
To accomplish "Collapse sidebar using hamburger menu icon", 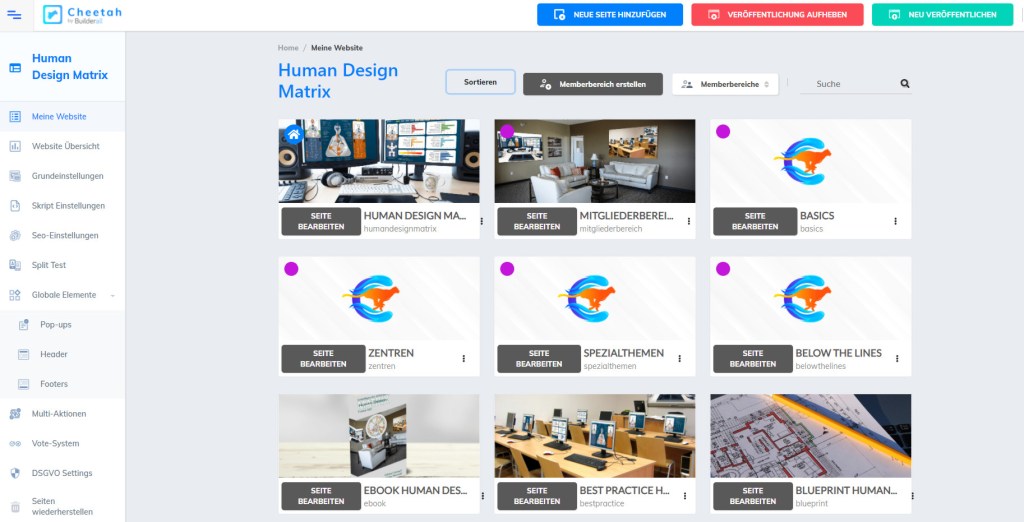I will coord(14,14).
